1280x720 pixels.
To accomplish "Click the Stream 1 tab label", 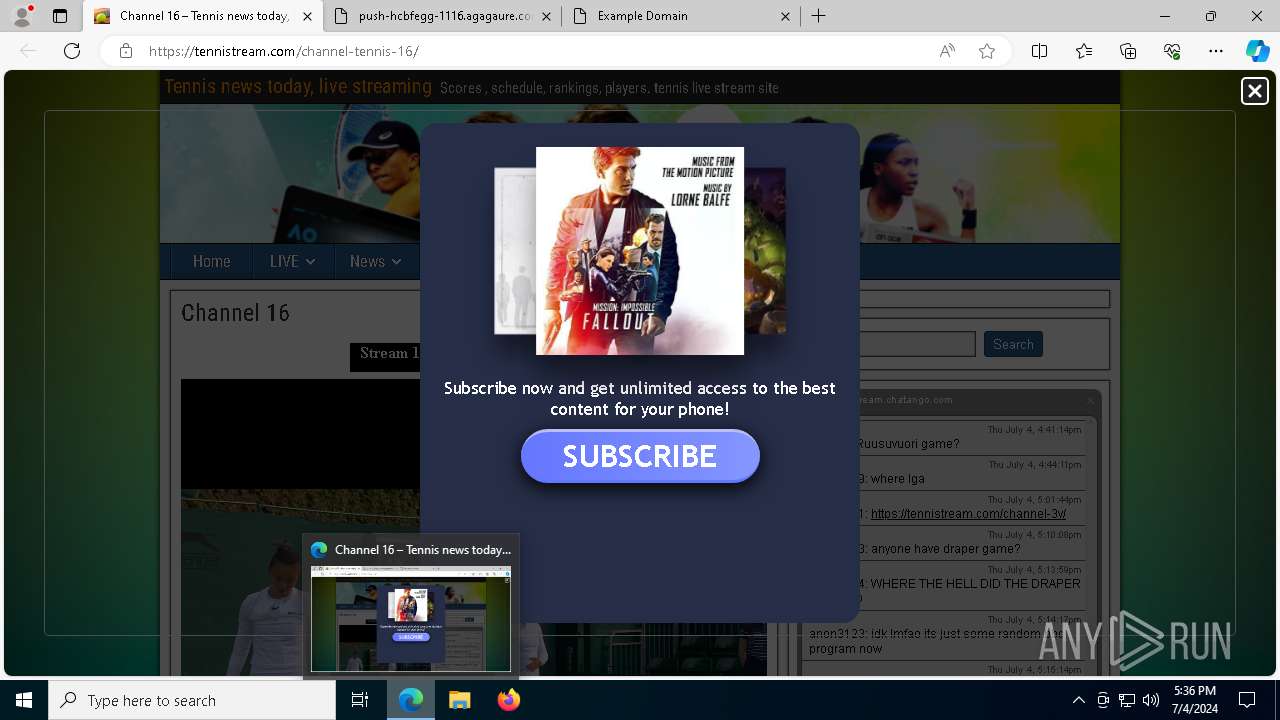I will coord(388,354).
